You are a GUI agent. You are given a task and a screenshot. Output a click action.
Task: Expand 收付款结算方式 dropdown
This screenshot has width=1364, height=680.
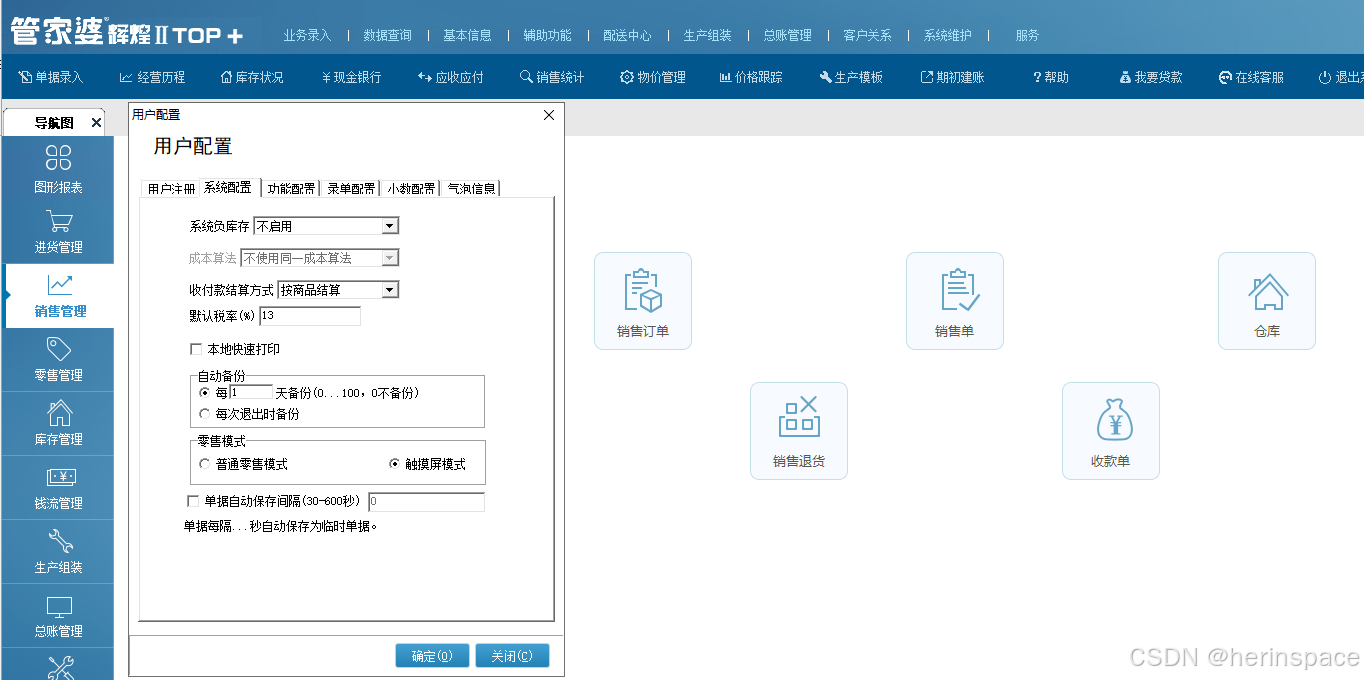click(390, 290)
